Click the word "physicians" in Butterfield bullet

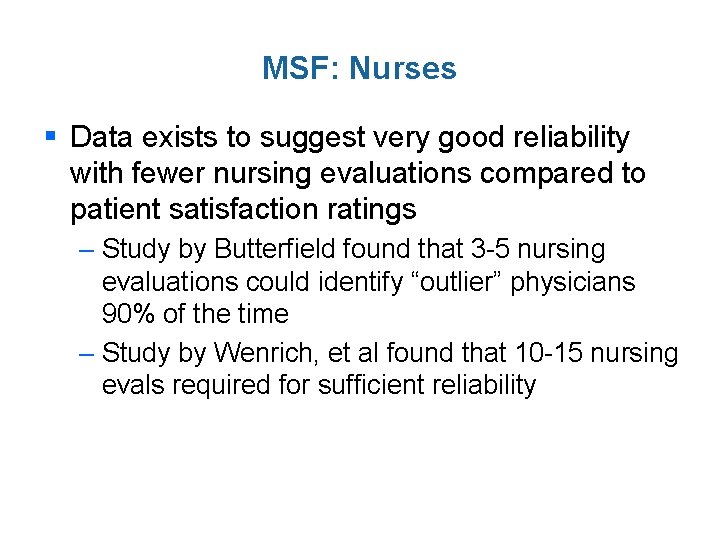click(573, 283)
